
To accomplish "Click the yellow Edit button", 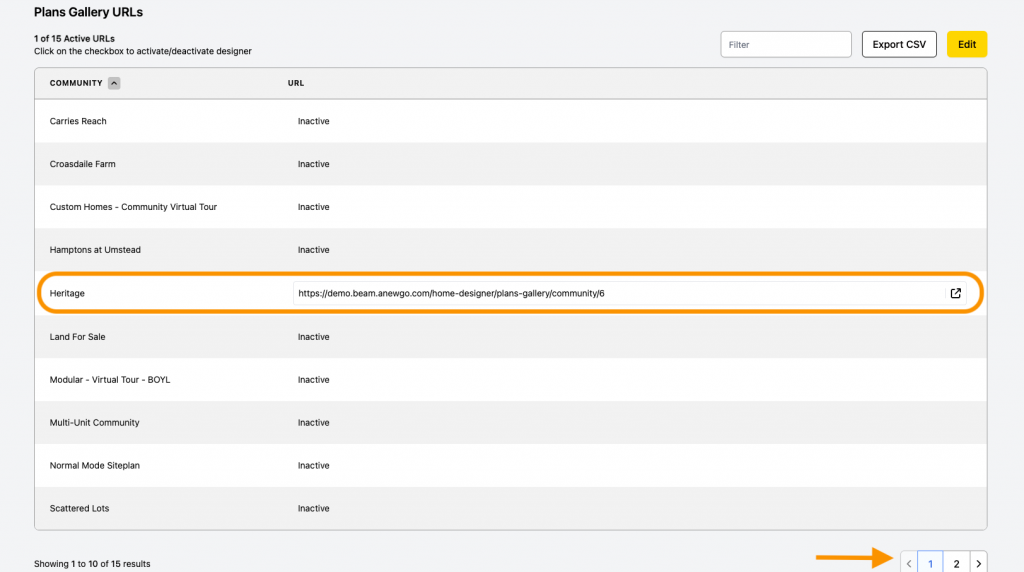I will (x=967, y=44).
